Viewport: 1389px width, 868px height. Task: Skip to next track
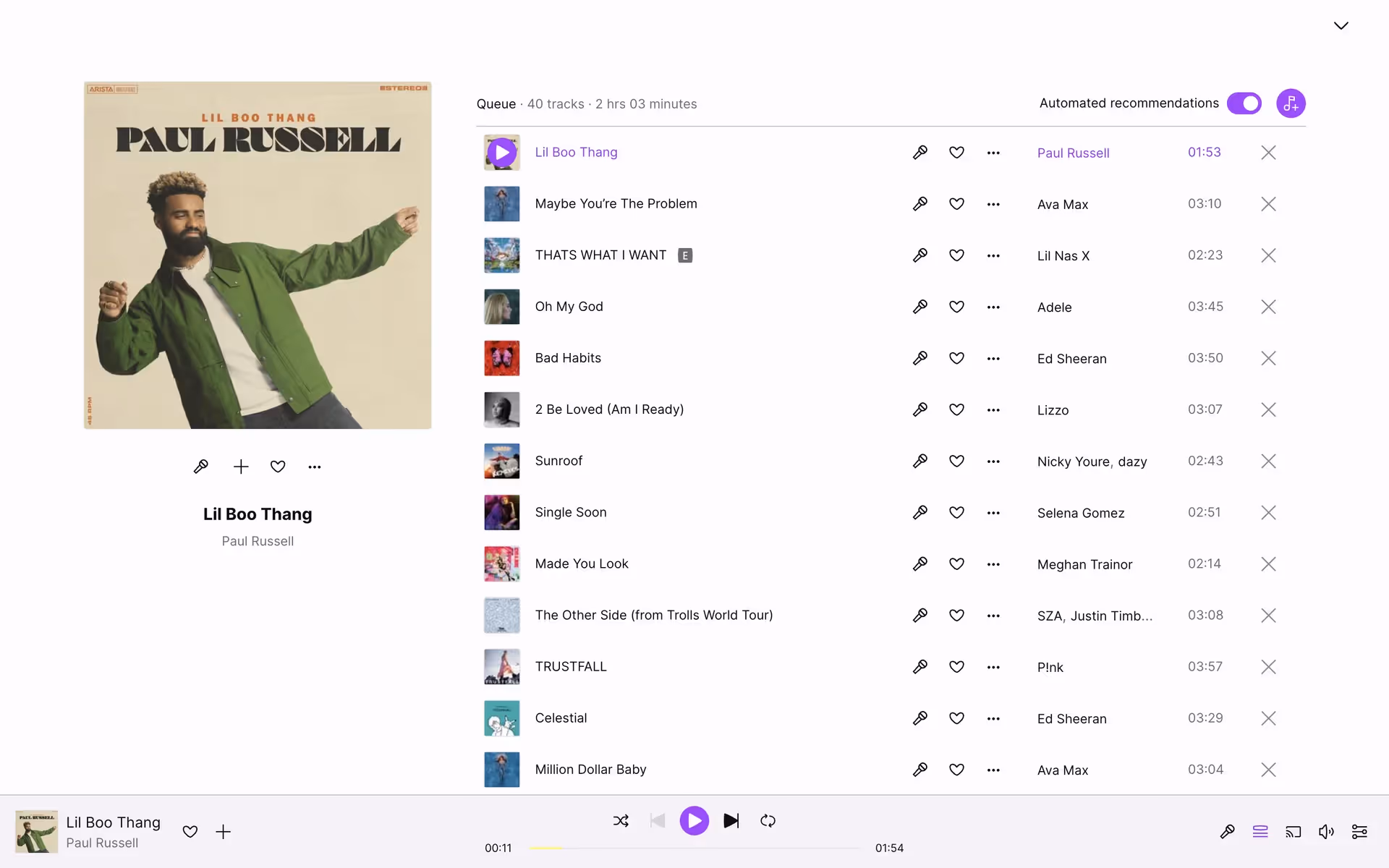pyautogui.click(x=731, y=820)
